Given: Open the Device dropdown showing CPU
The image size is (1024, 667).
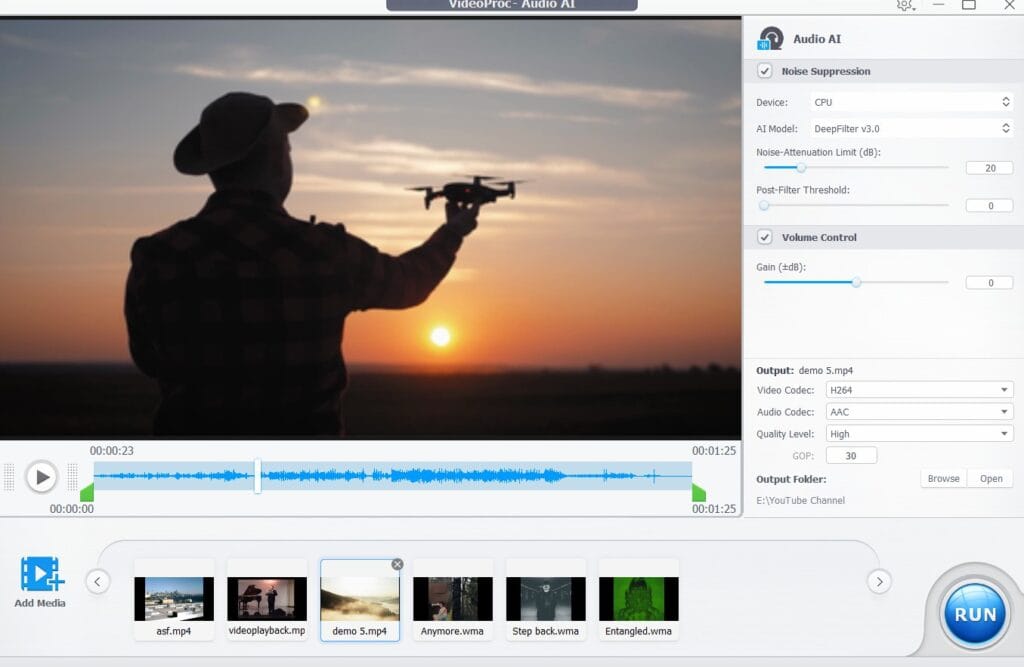Looking at the screenshot, I should pos(910,102).
